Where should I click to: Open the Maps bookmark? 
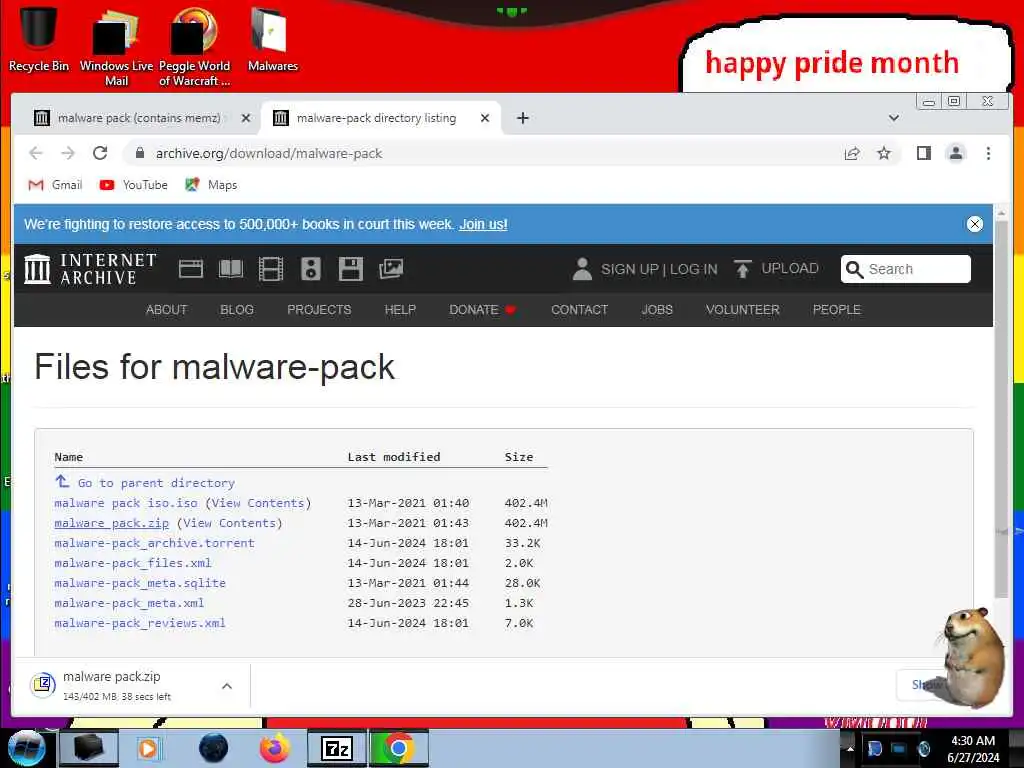pyautogui.click(x=211, y=185)
